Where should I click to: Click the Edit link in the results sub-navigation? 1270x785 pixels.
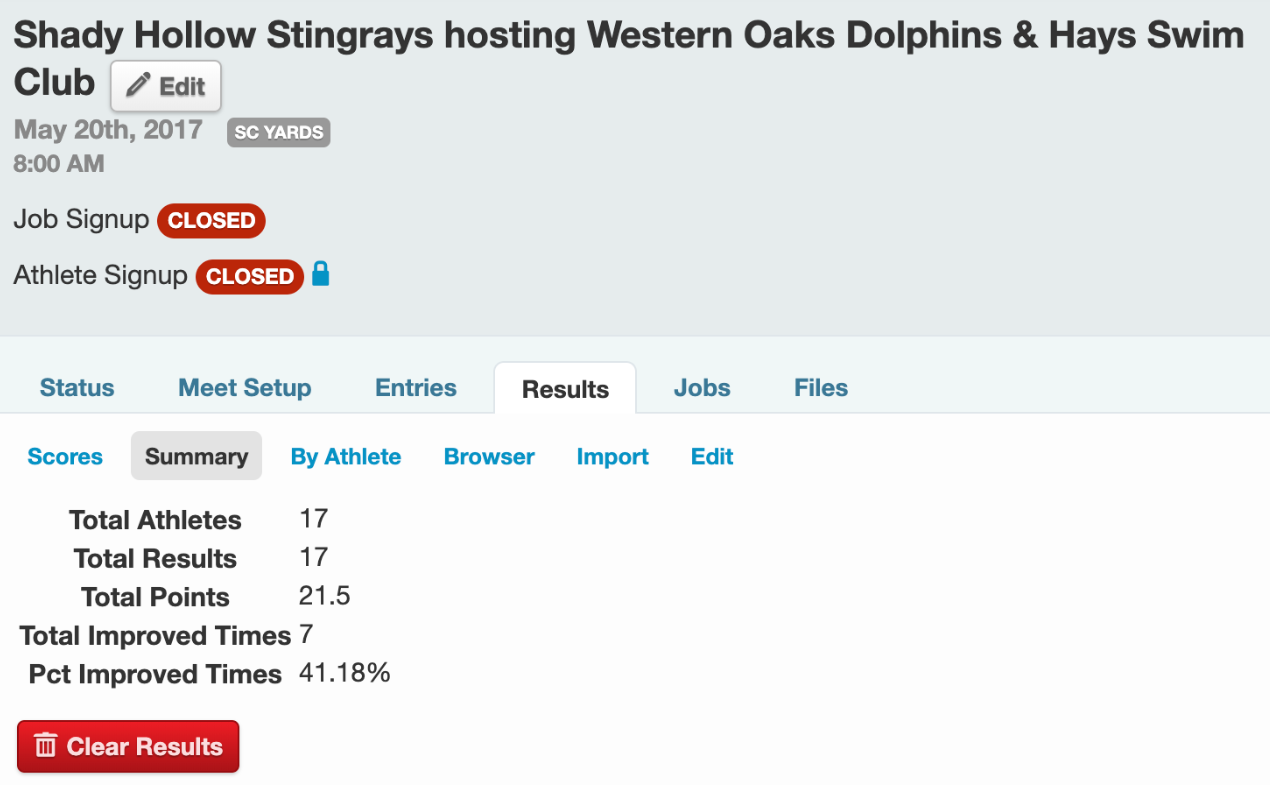pyautogui.click(x=712, y=457)
